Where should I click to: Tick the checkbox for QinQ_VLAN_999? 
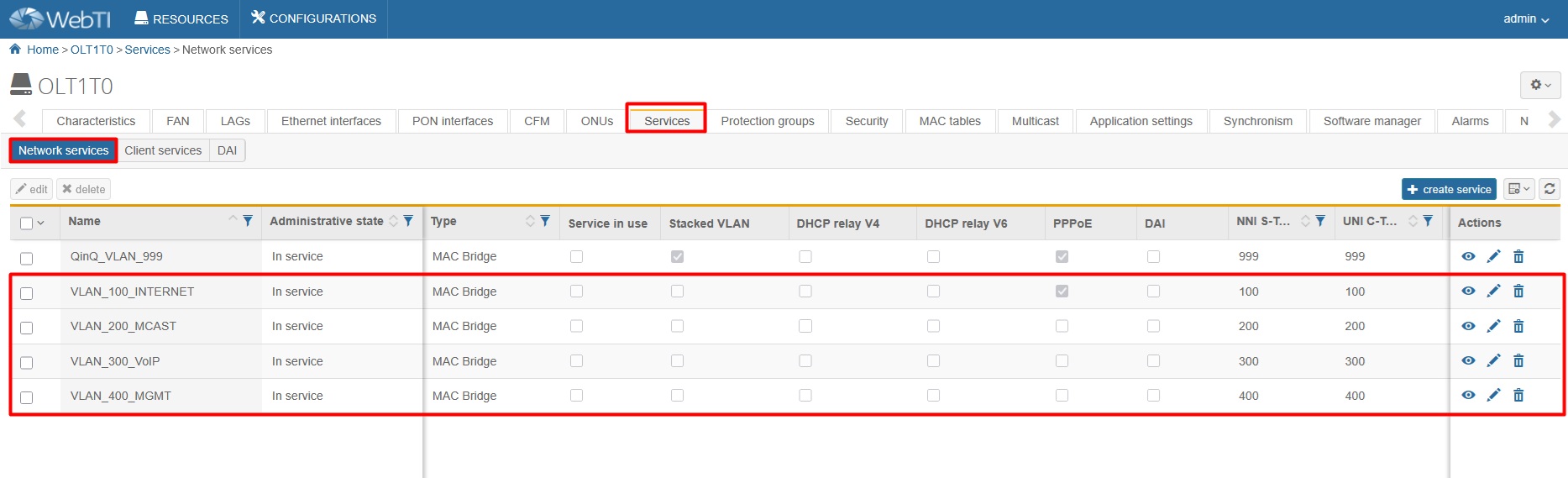point(27,259)
